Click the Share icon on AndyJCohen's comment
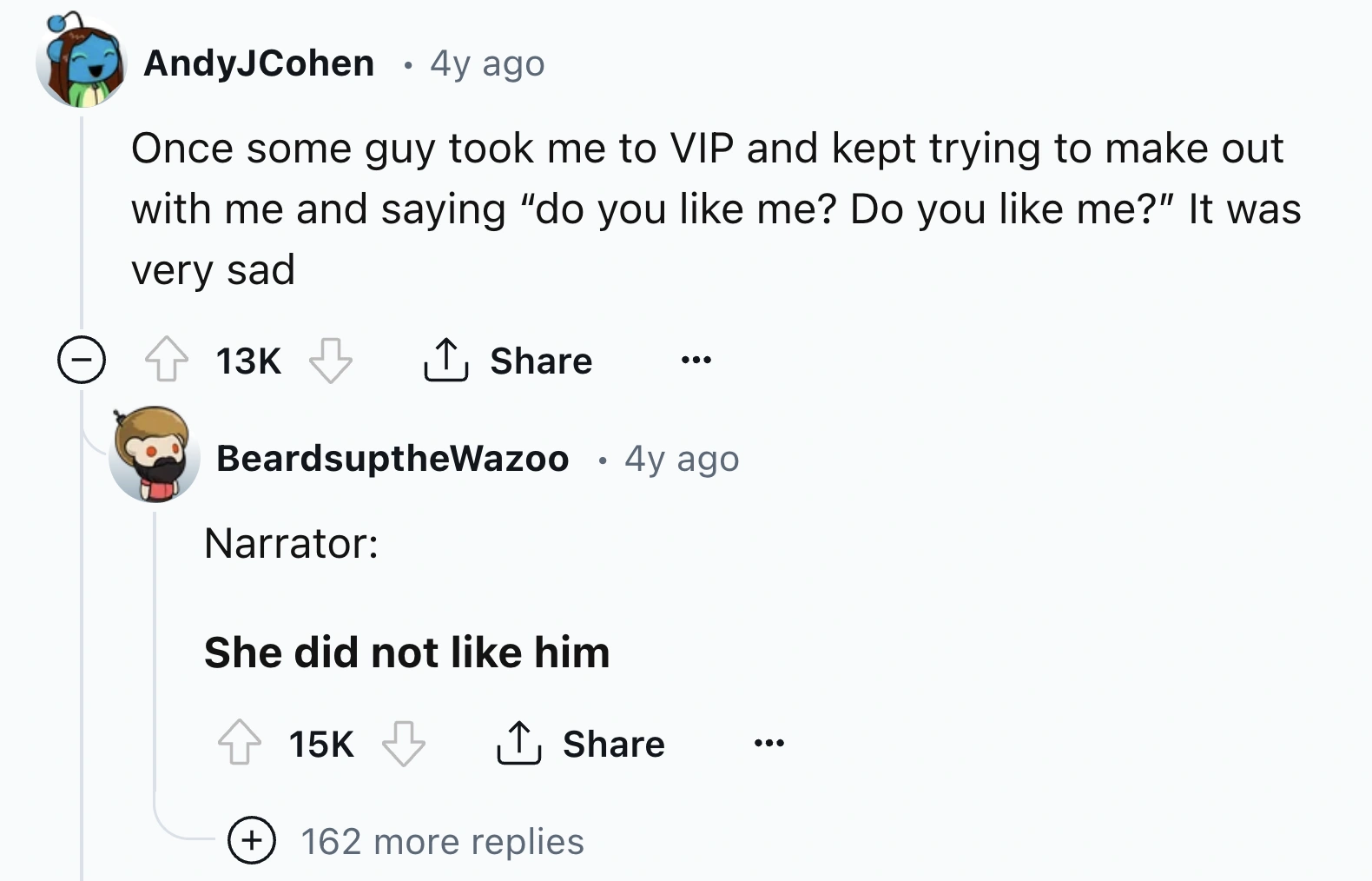Image resolution: width=1372 pixels, height=881 pixels. coord(445,360)
